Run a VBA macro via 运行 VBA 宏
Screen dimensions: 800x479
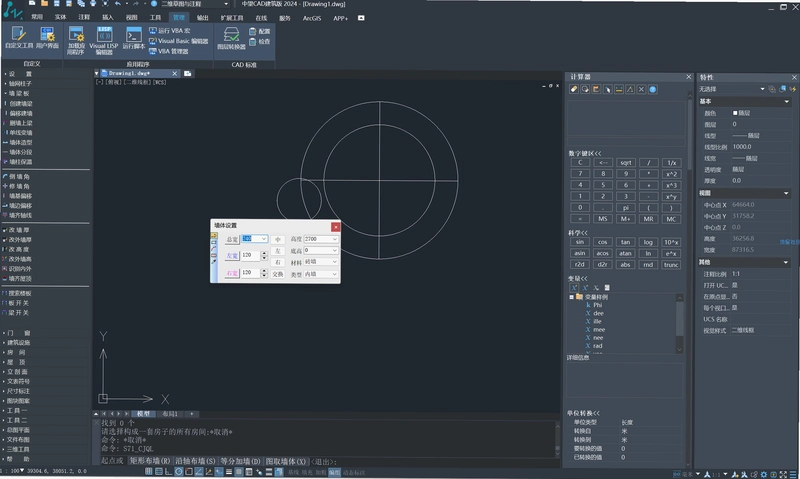tap(169, 31)
